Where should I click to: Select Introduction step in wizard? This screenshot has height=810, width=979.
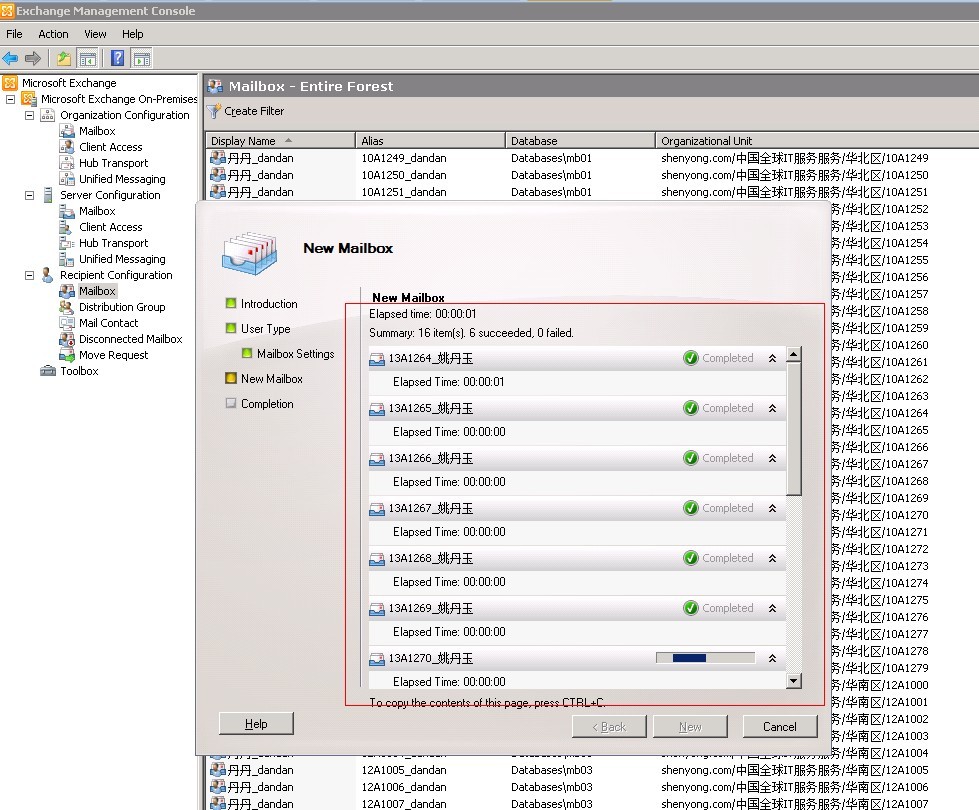269,304
